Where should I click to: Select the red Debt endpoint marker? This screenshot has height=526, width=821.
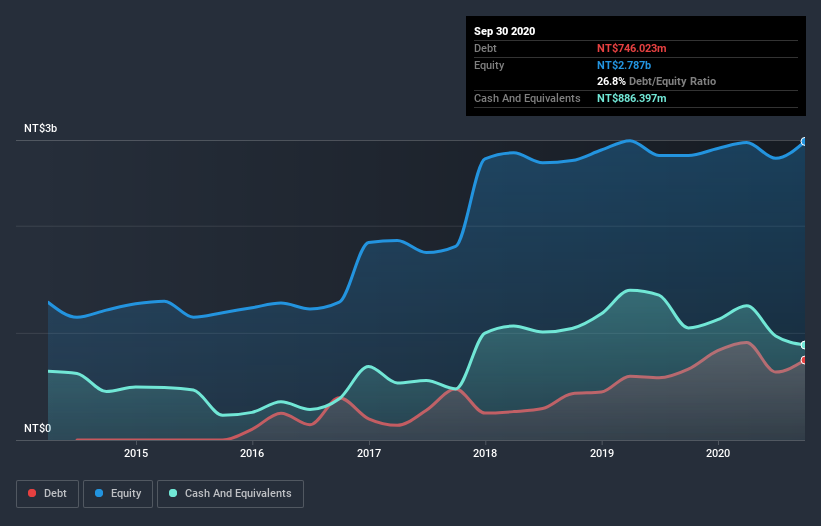804,360
